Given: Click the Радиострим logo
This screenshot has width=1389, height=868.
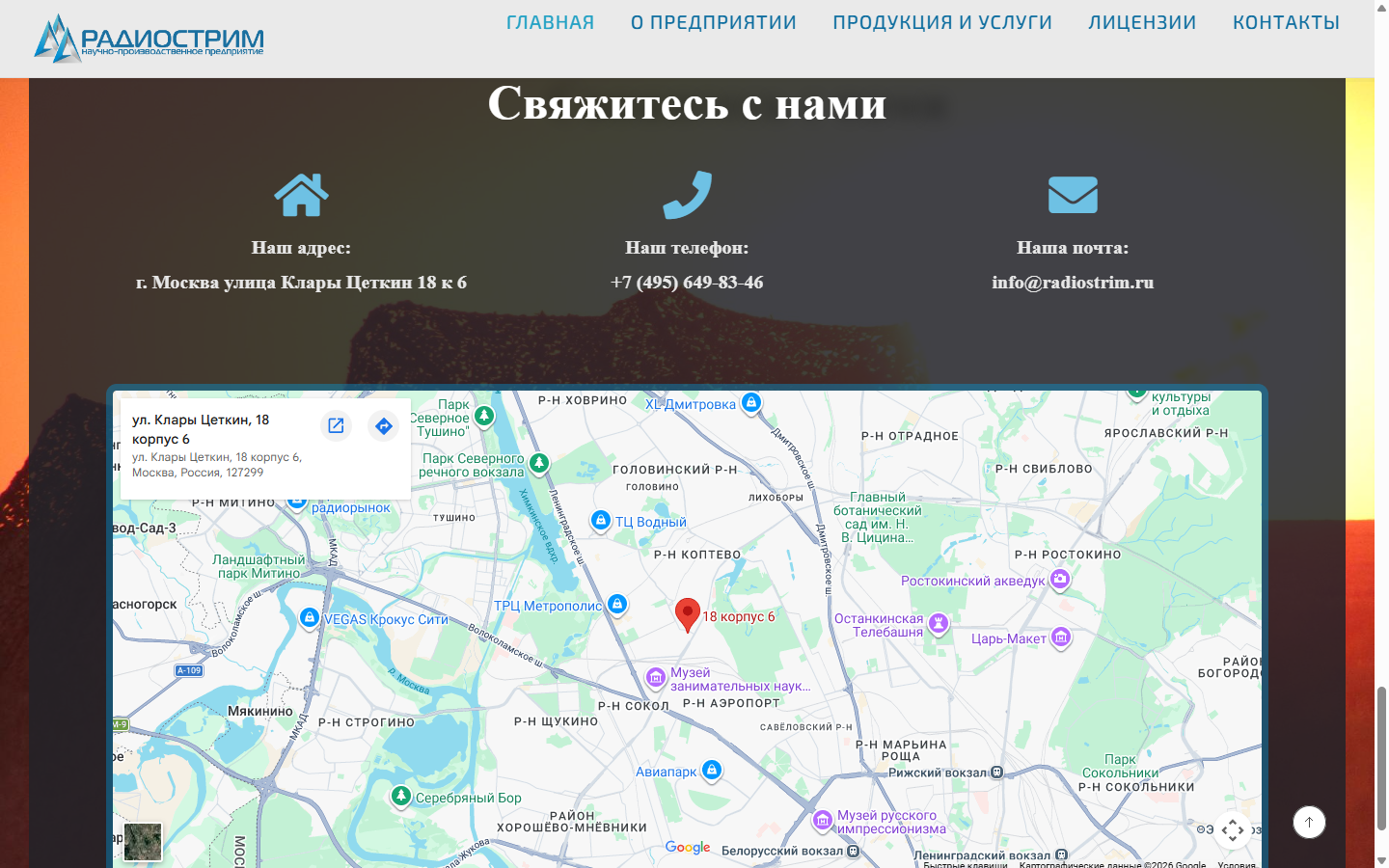Looking at the screenshot, I should click(x=149, y=39).
